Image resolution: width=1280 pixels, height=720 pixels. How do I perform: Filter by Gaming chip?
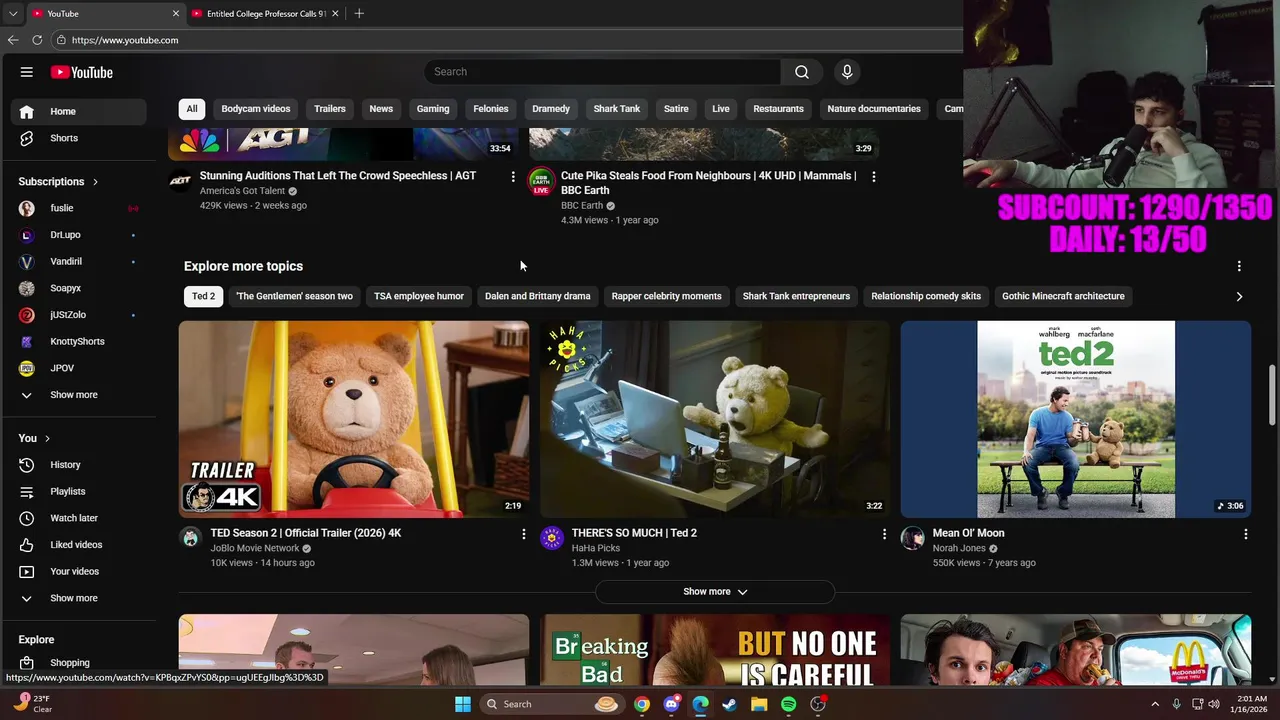point(433,109)
